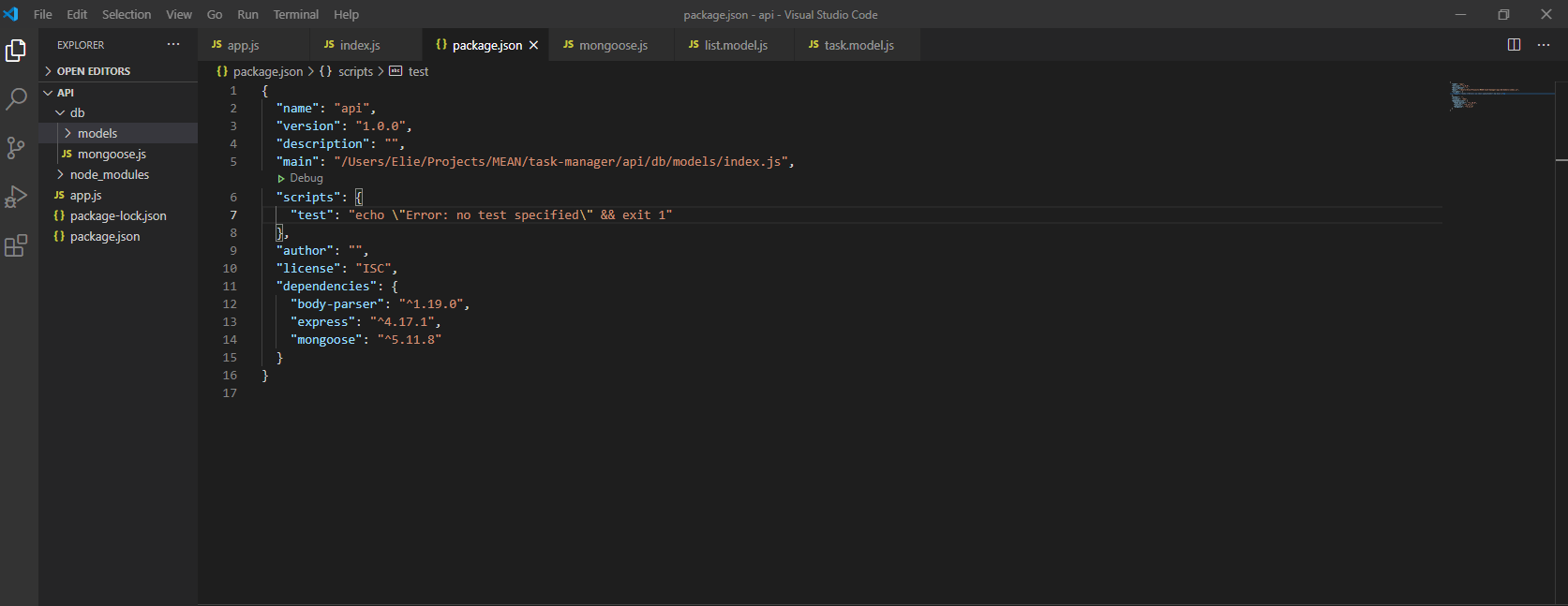Click the JS icon of app.js in Explorer

[x=59, y=195]
